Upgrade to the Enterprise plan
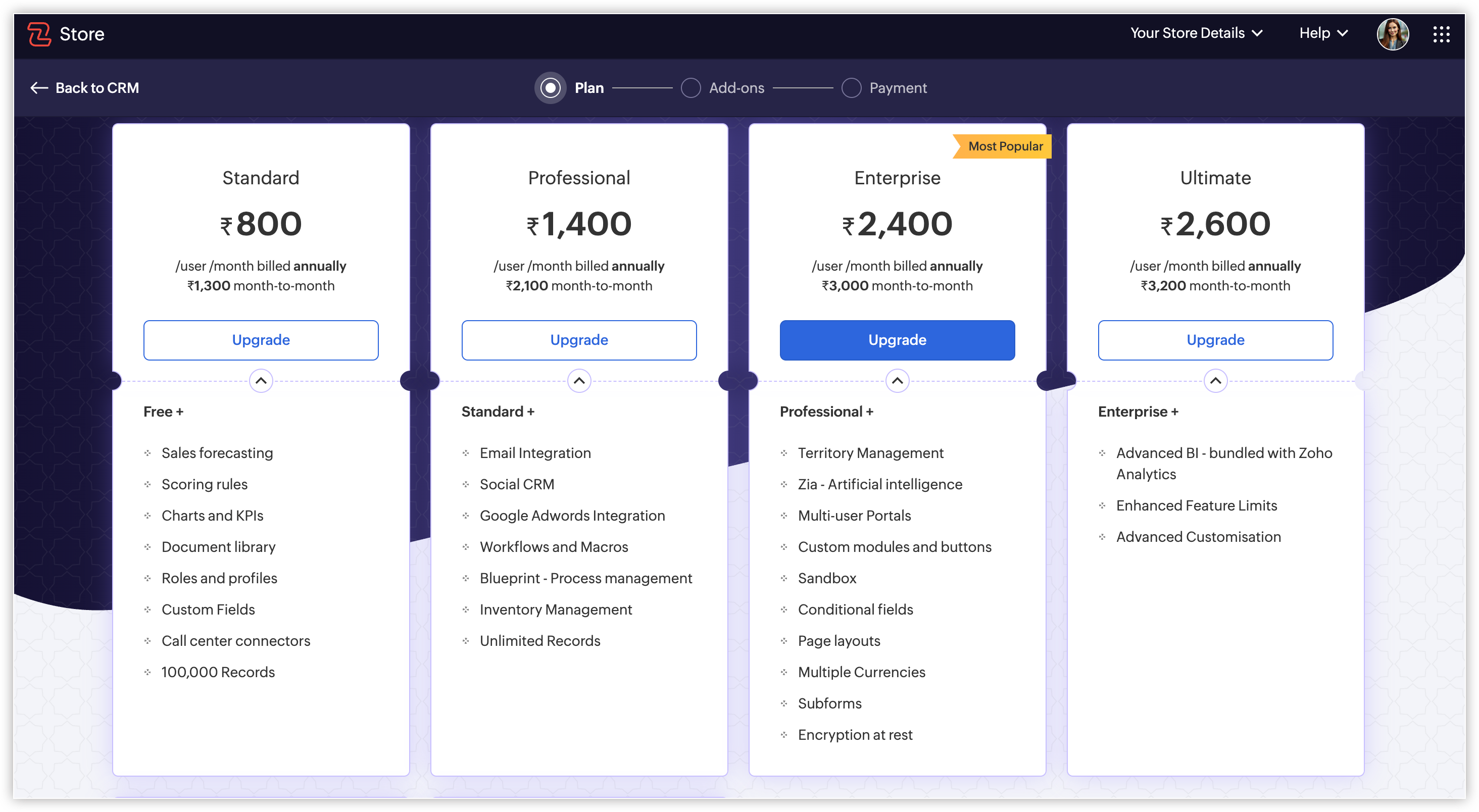 [897, 340]
